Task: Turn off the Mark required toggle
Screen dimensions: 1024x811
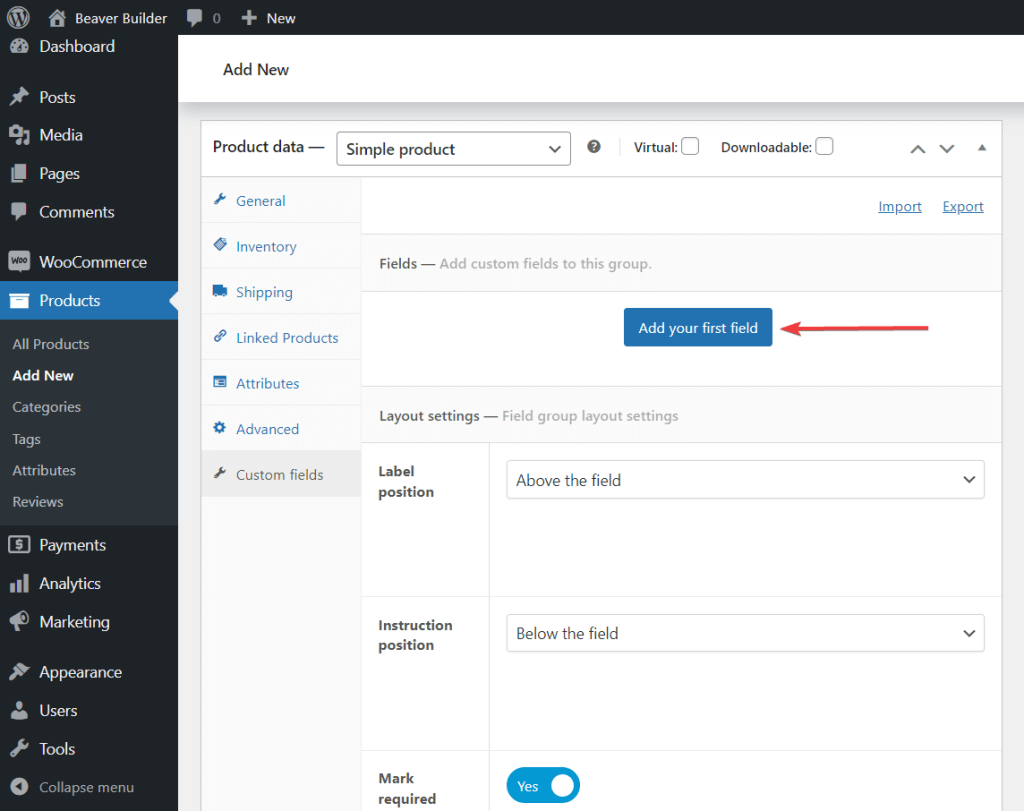Action: 542,785
